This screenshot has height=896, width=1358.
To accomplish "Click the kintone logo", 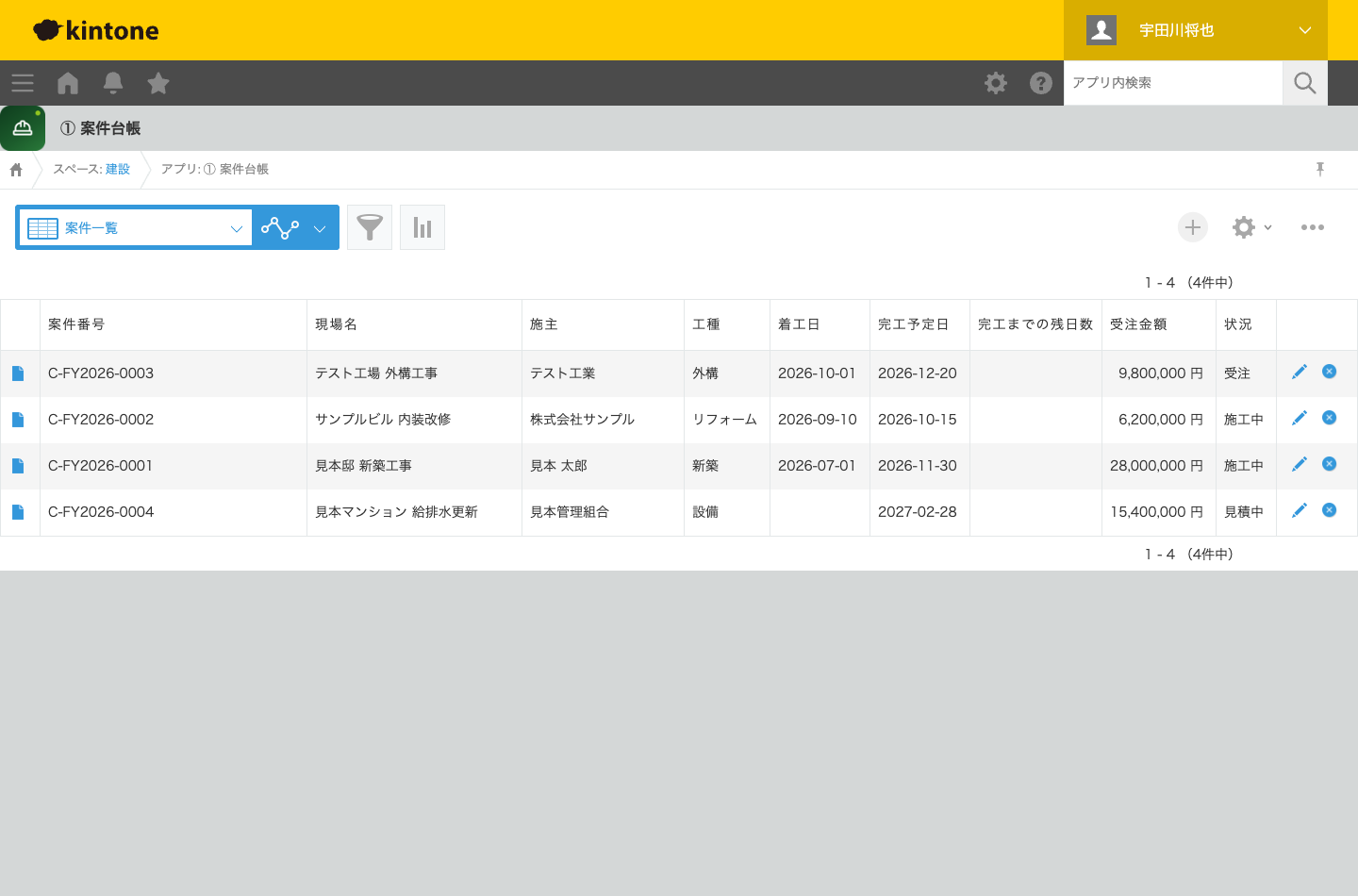I will coord(96,30).
